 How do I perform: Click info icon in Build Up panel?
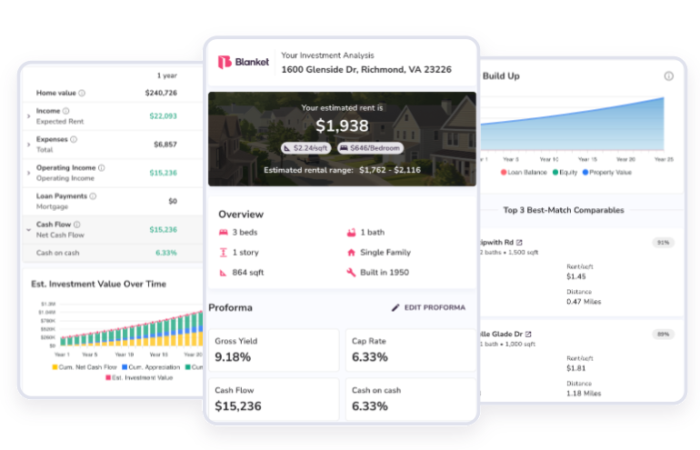click(x=668, y=76)
